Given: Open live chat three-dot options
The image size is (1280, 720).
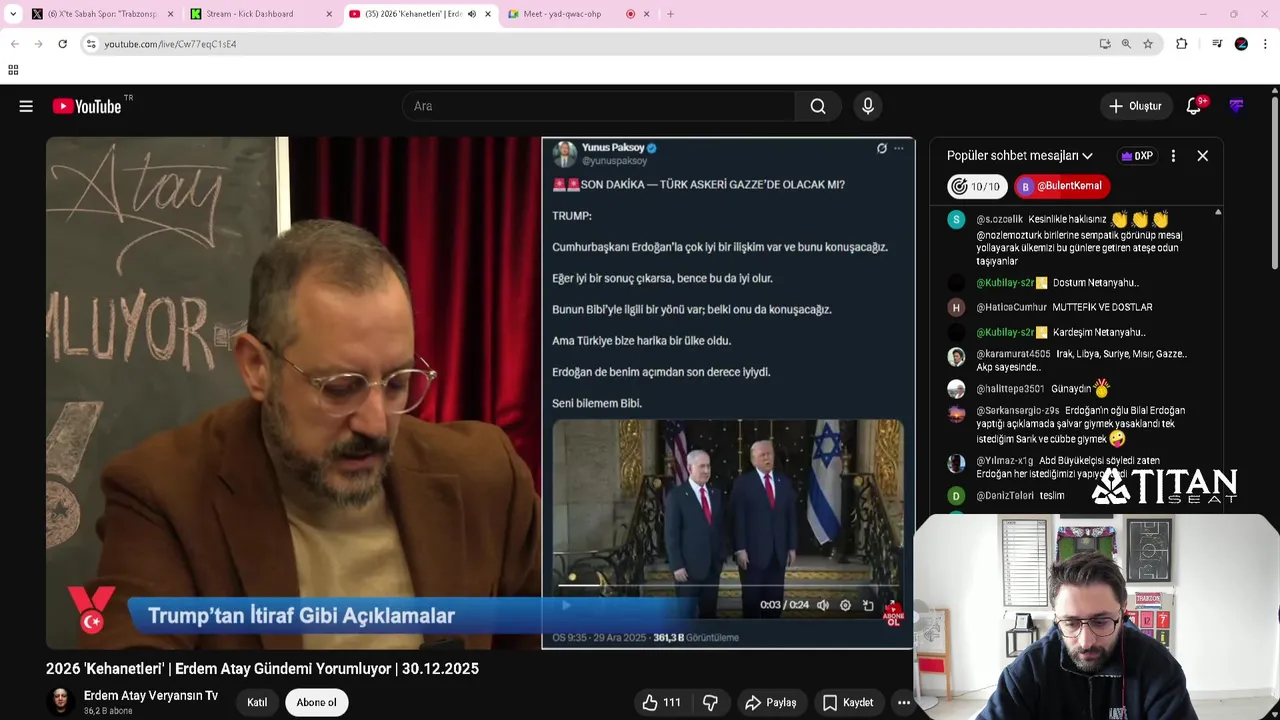Looking at the screenshot, I should click(1173, 156).
